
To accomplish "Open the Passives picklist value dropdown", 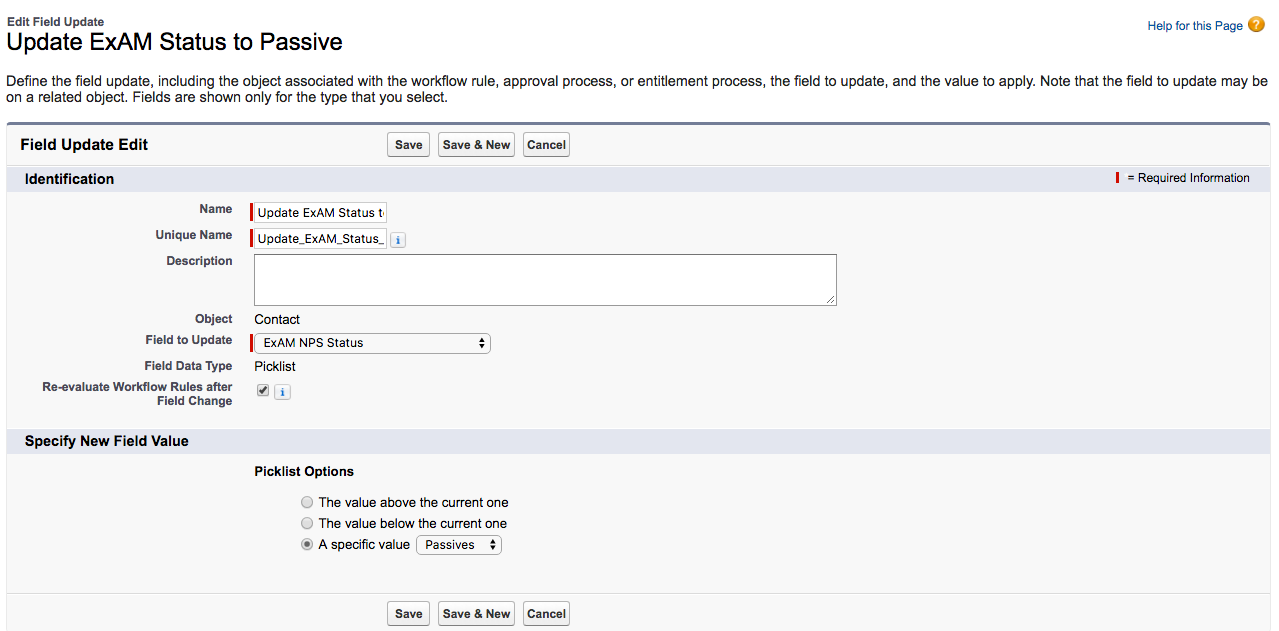I will (459, 545).
